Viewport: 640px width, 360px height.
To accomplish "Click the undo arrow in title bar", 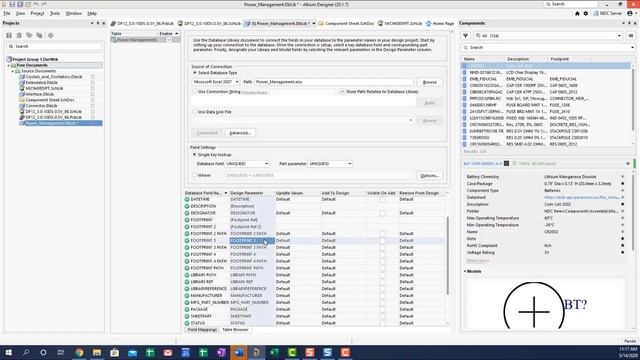I will (36, 4).
